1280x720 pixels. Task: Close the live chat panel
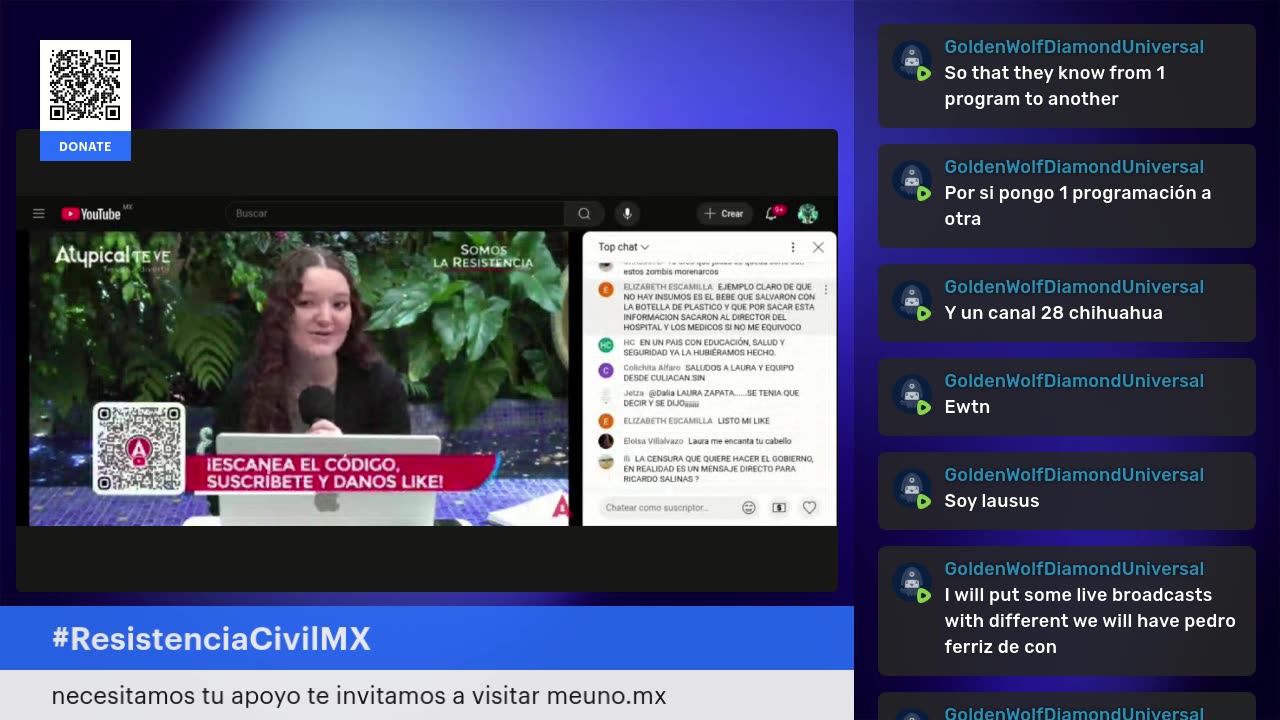tap(818, 247)
